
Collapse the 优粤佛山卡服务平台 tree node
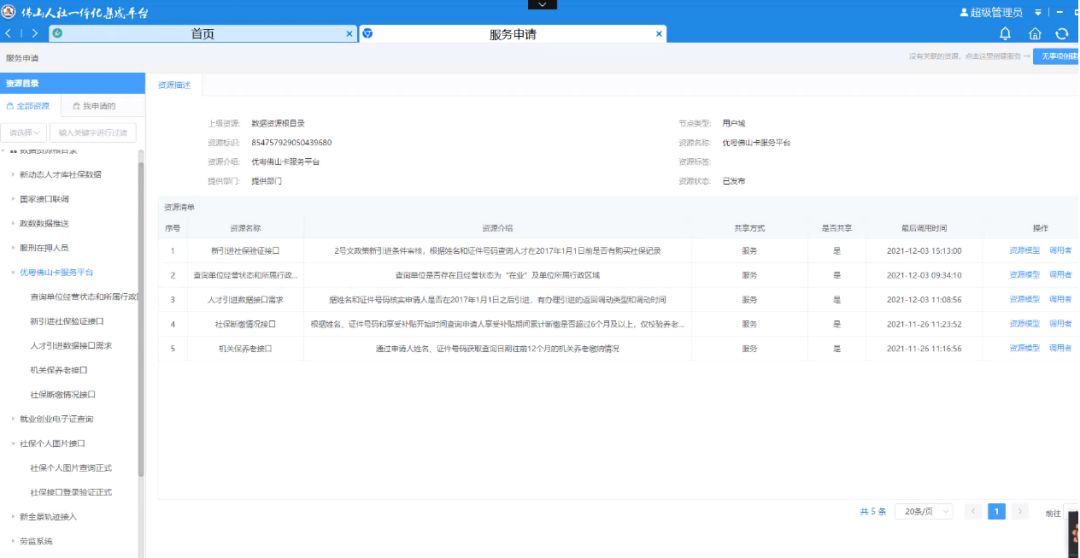[13, 272]
